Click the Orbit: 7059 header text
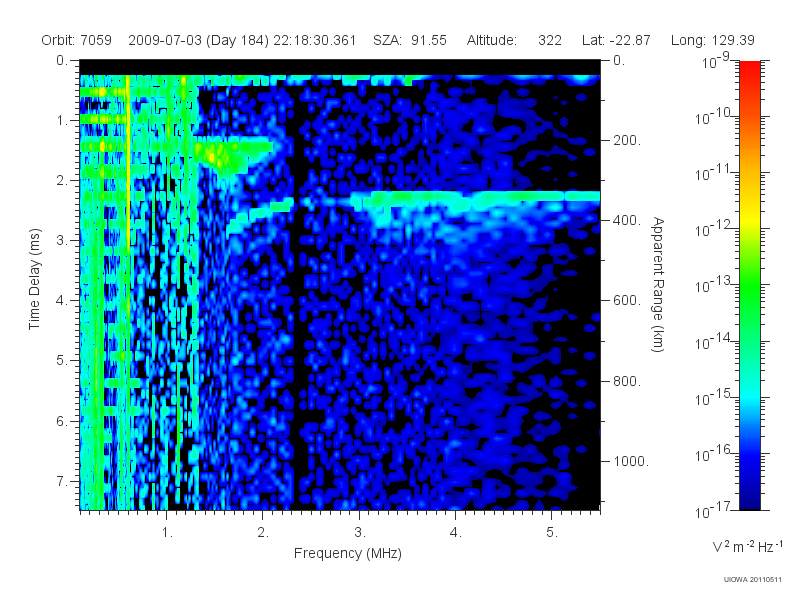Viewport: 800px width, 600px height. [77, 40]
